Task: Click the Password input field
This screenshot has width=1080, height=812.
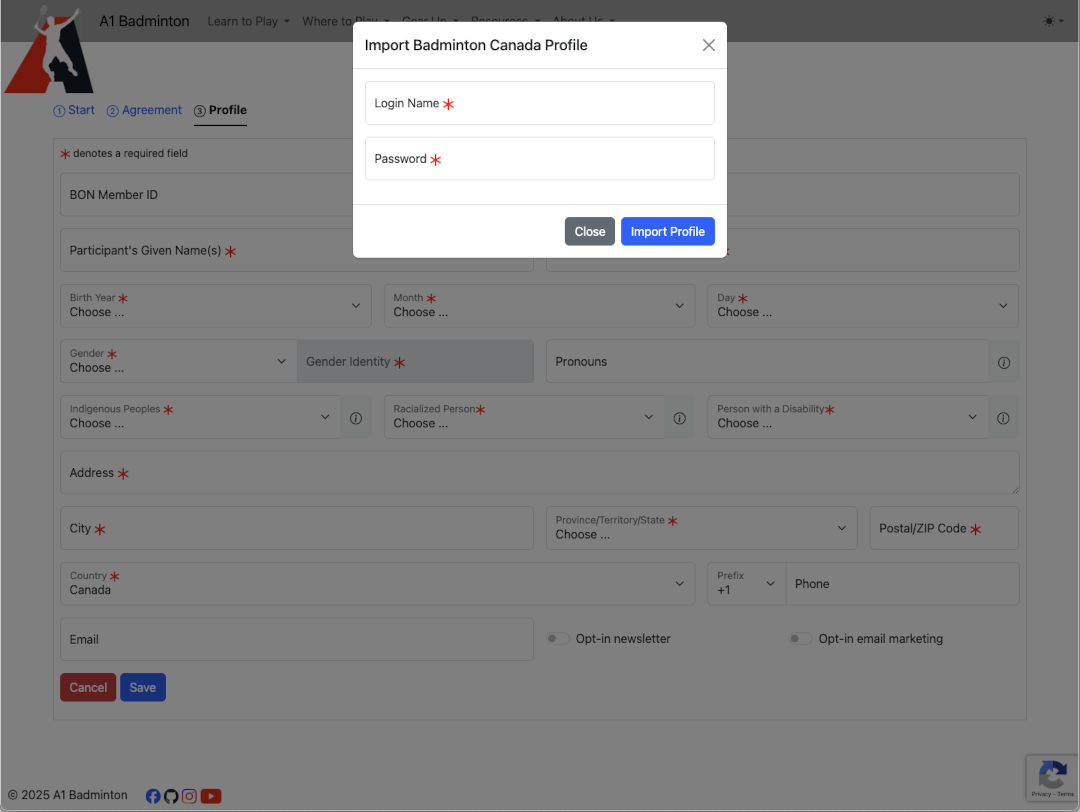Action: [x=539, y=158]
